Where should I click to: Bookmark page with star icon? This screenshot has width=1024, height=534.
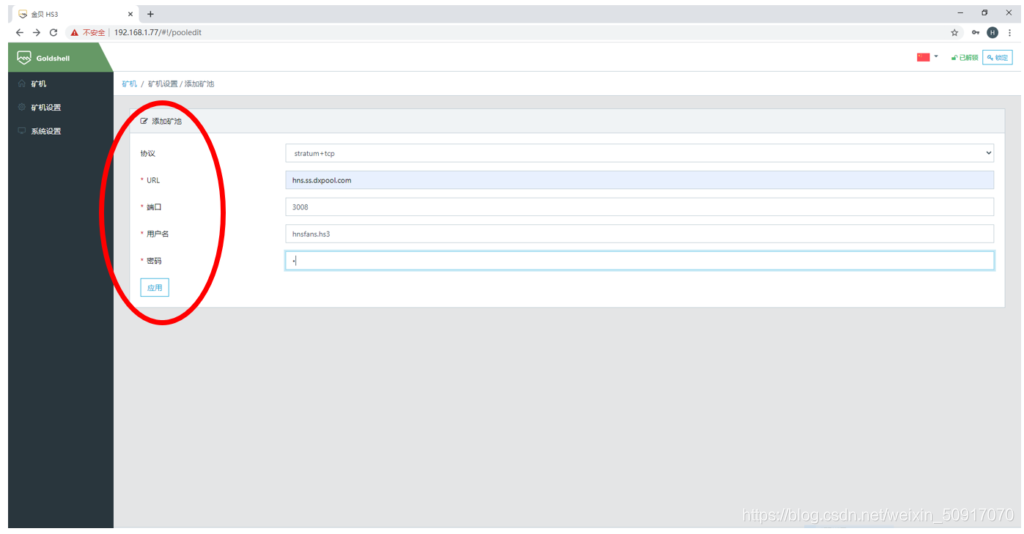954,32
